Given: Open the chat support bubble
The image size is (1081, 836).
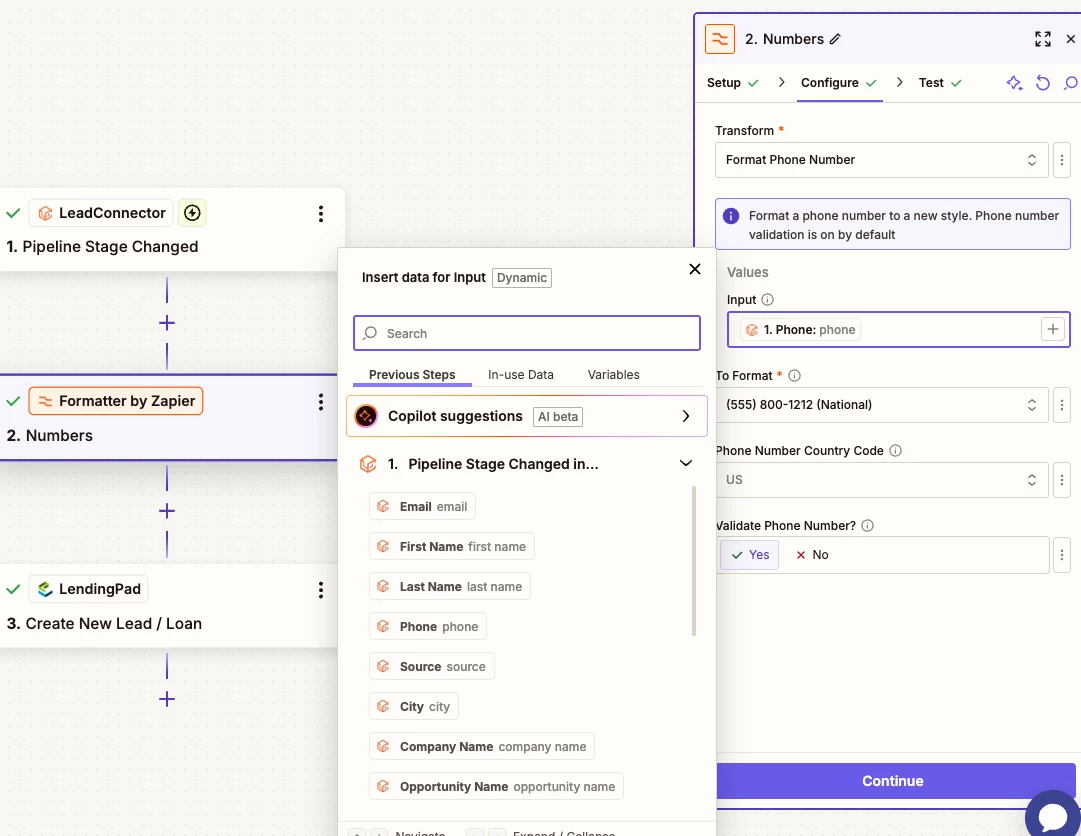Looking at the screenshot, I should click(1053, 815).
